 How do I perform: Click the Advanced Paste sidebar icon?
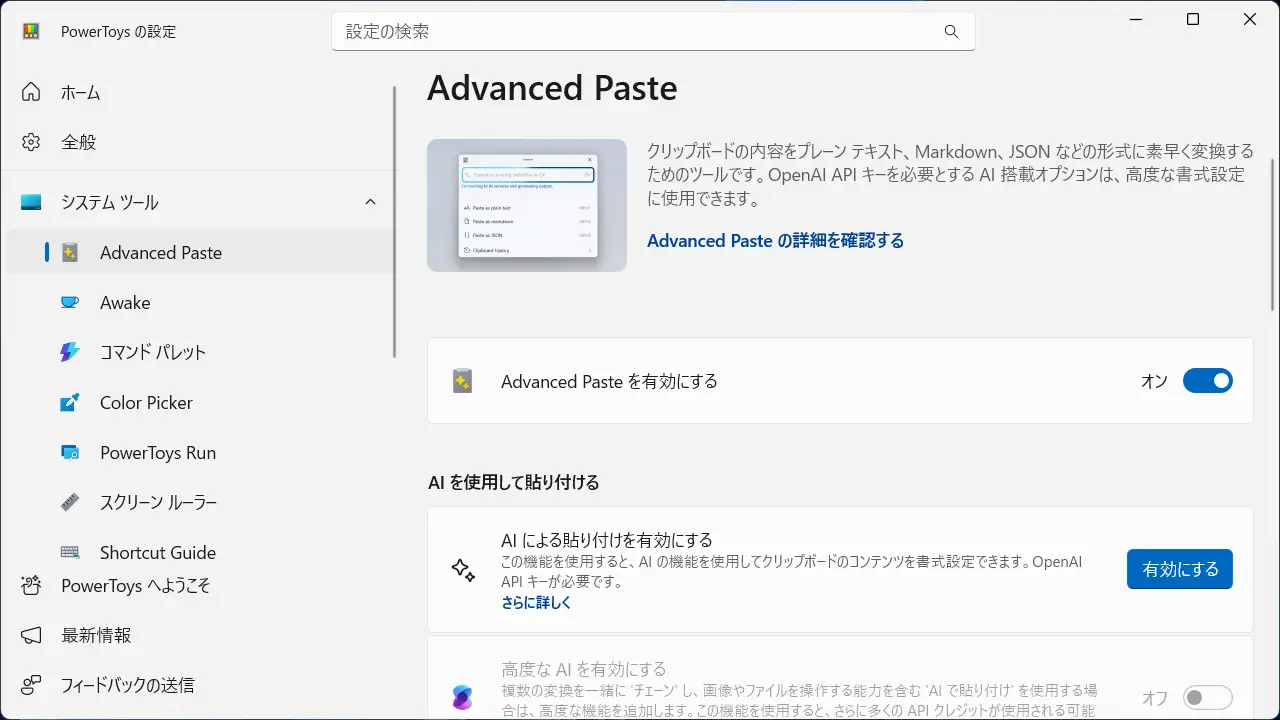70,253
